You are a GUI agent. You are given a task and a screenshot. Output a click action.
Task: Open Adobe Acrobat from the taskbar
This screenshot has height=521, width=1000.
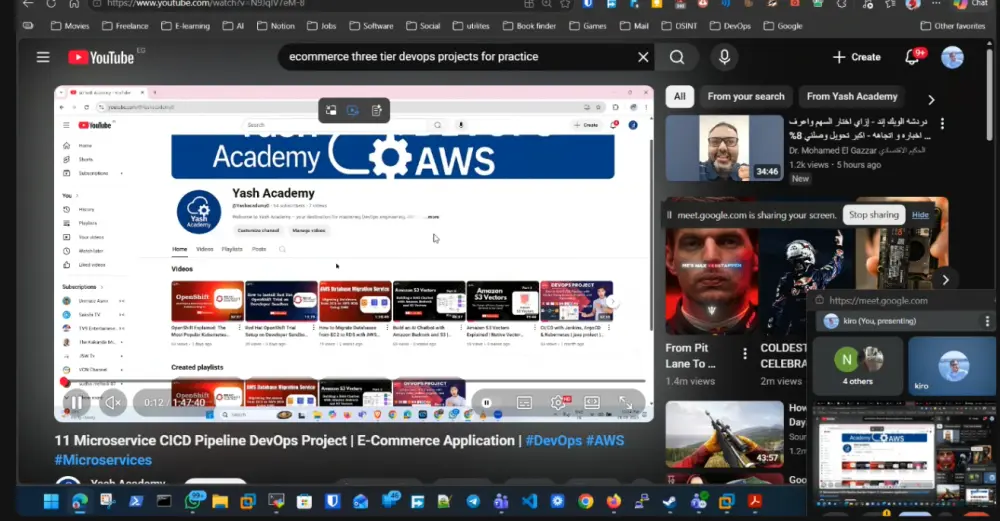[x=754, y=502]
